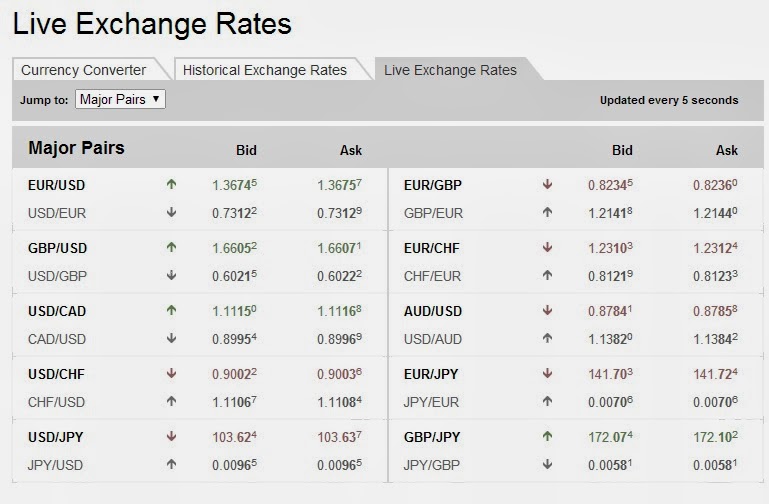
Task: Open the EUR/USD pair link
Action: click(x=56, y=185)
